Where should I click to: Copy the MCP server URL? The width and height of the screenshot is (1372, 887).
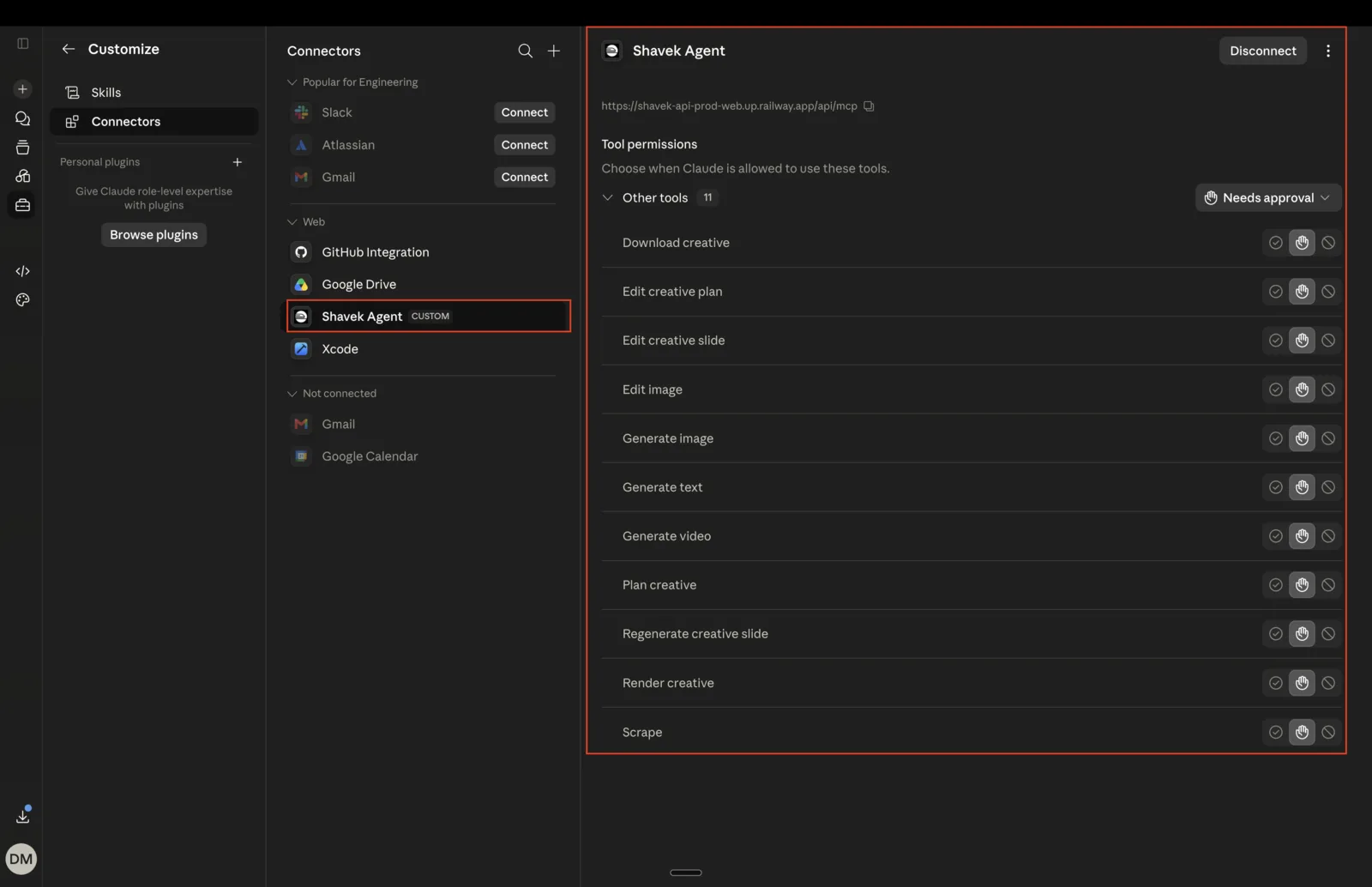(x=869, y=106)
